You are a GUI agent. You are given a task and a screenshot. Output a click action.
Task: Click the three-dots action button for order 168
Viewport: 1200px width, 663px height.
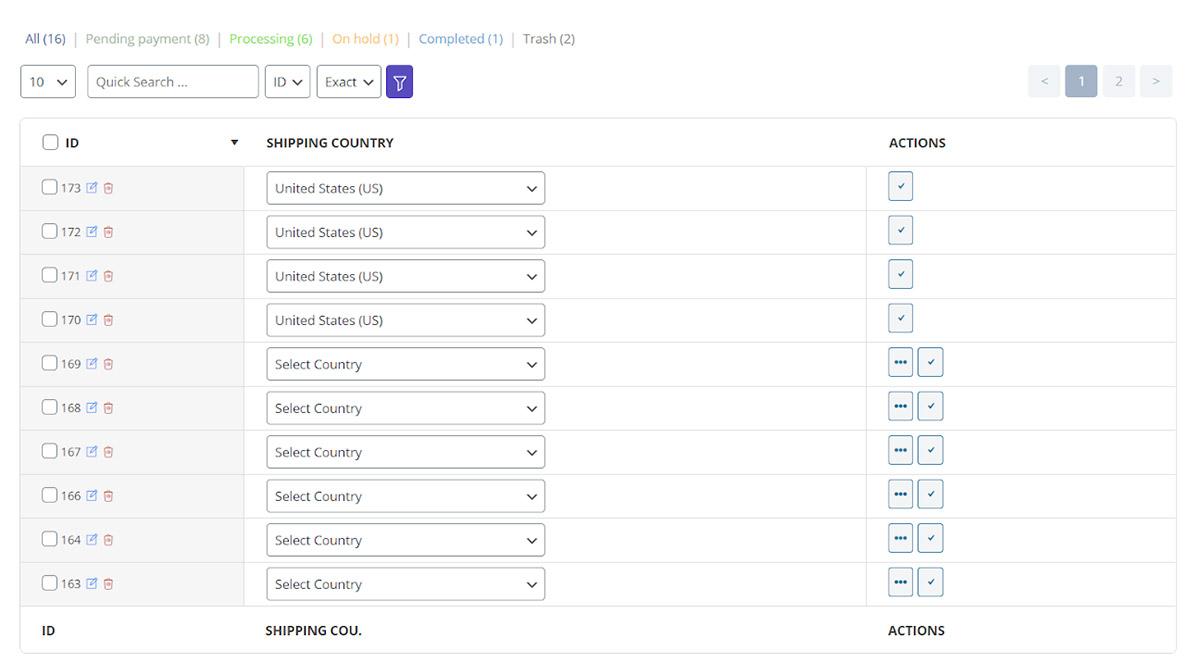(900, 407)
